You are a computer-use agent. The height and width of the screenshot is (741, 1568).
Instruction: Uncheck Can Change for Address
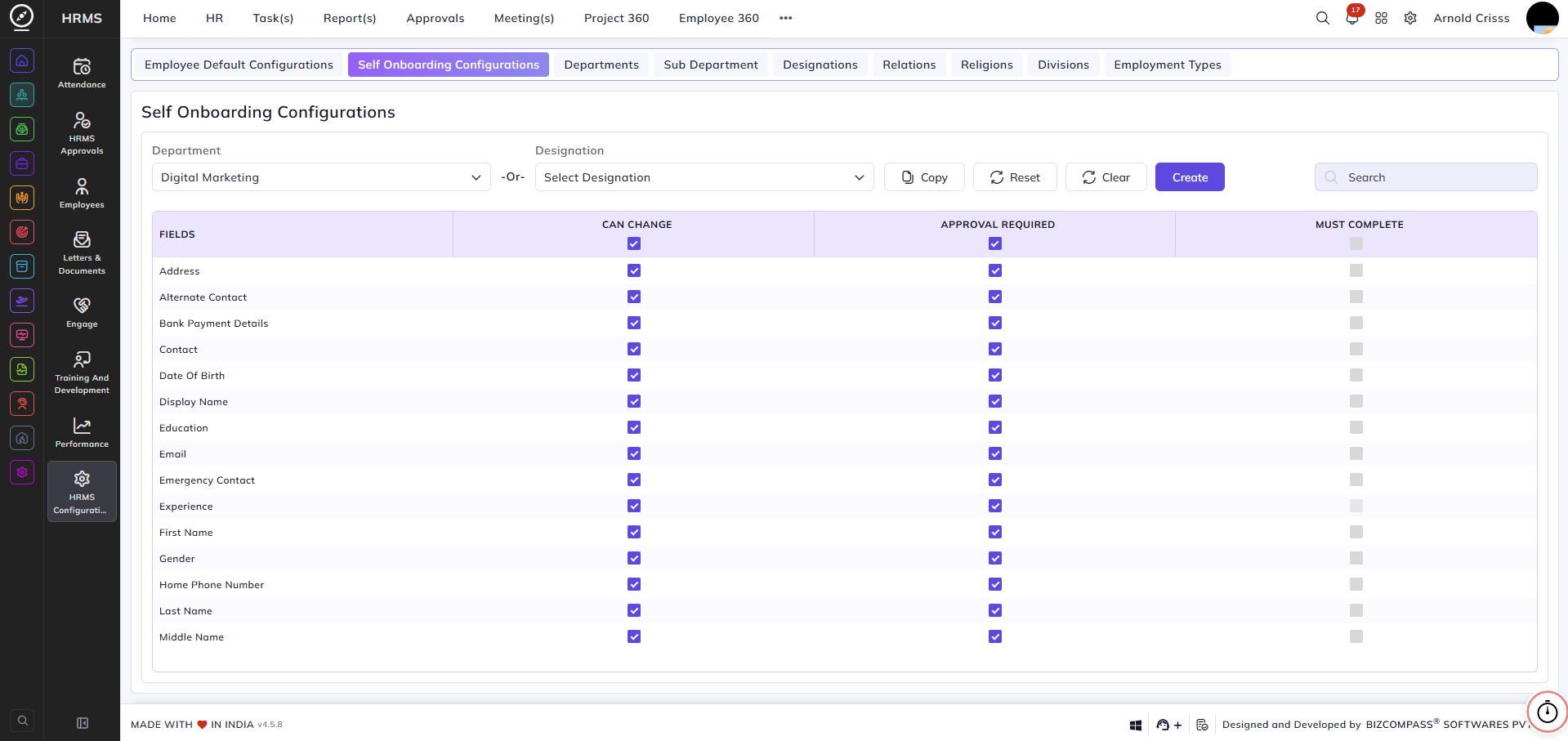pyautogui.click(x=634, y=270)
